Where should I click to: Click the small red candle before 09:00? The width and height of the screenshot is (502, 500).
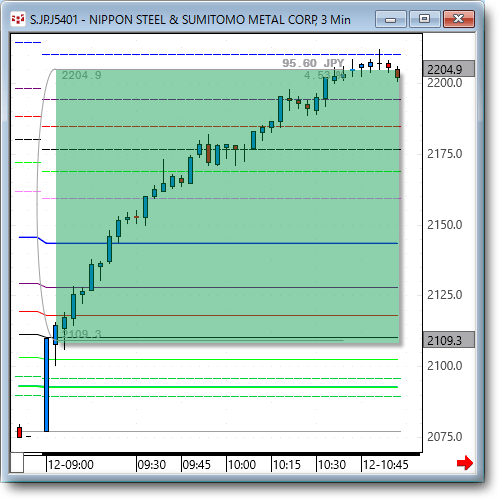(19, 432)
